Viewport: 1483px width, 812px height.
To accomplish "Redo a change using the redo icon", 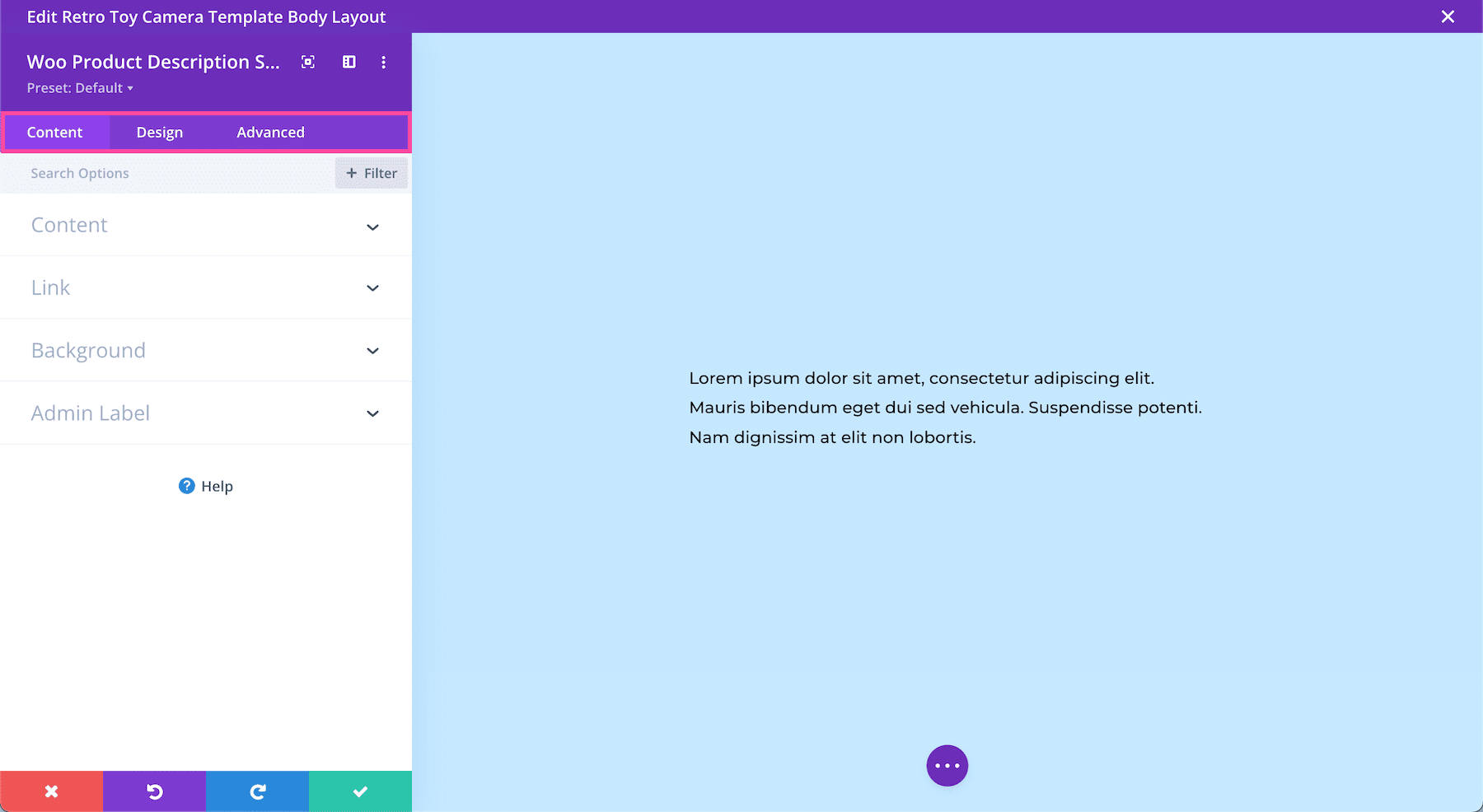I will (257, 791).
